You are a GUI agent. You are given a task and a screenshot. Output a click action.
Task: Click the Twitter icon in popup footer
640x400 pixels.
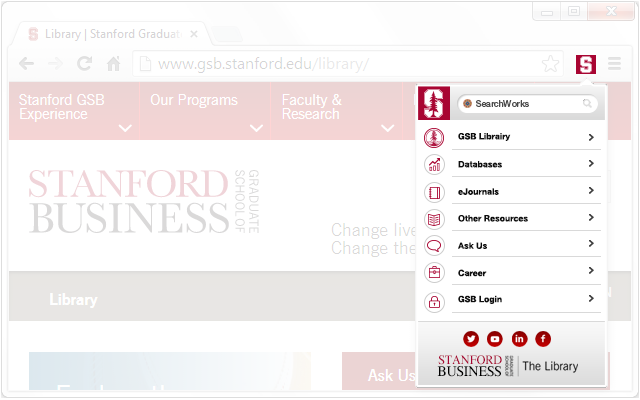coord(471,339)
